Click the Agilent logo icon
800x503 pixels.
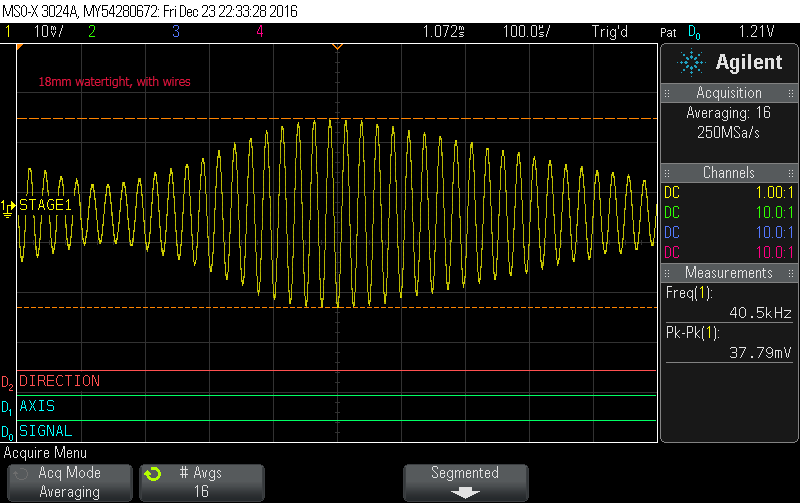(x=692, y=62)
